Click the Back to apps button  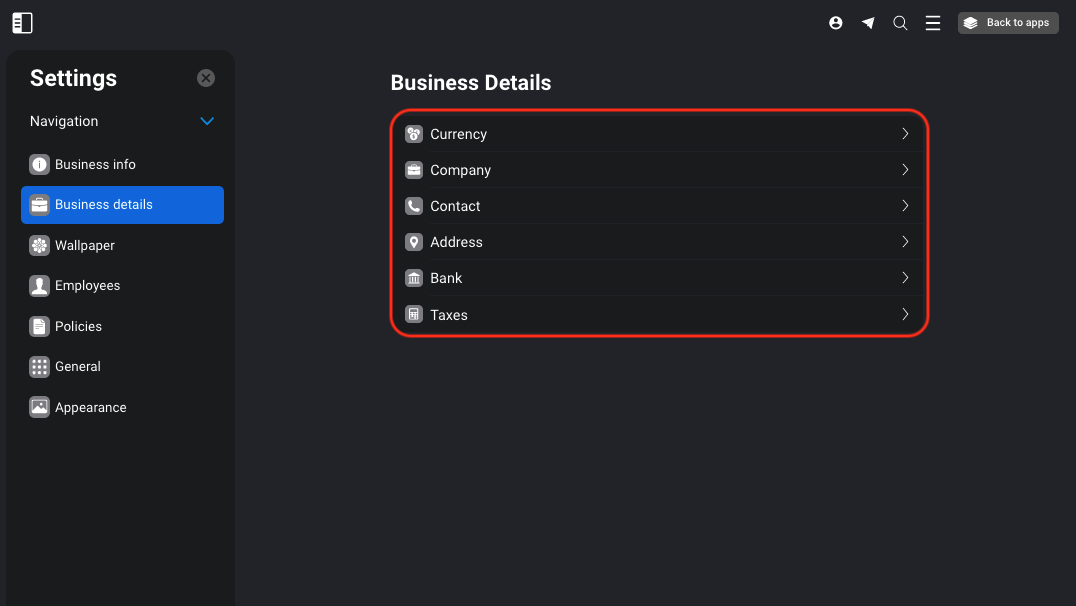point(1008,23)
